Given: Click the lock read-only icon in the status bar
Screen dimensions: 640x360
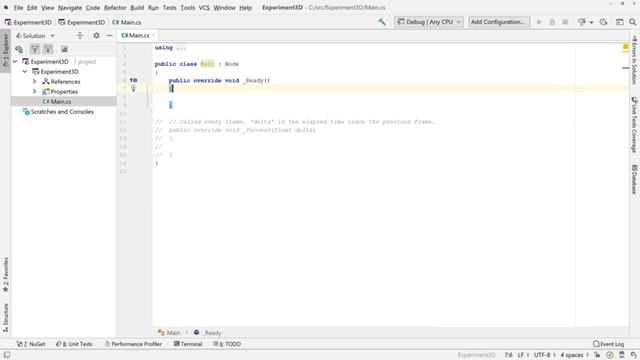Looking at the screenshot, I should pos(597,355).
